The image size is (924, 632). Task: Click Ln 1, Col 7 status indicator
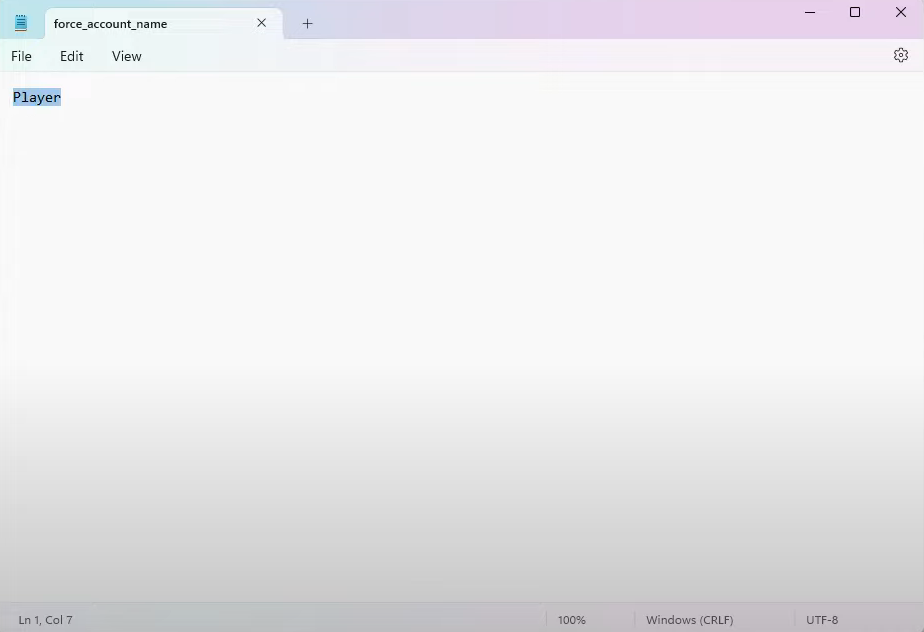tap(45, 620)
